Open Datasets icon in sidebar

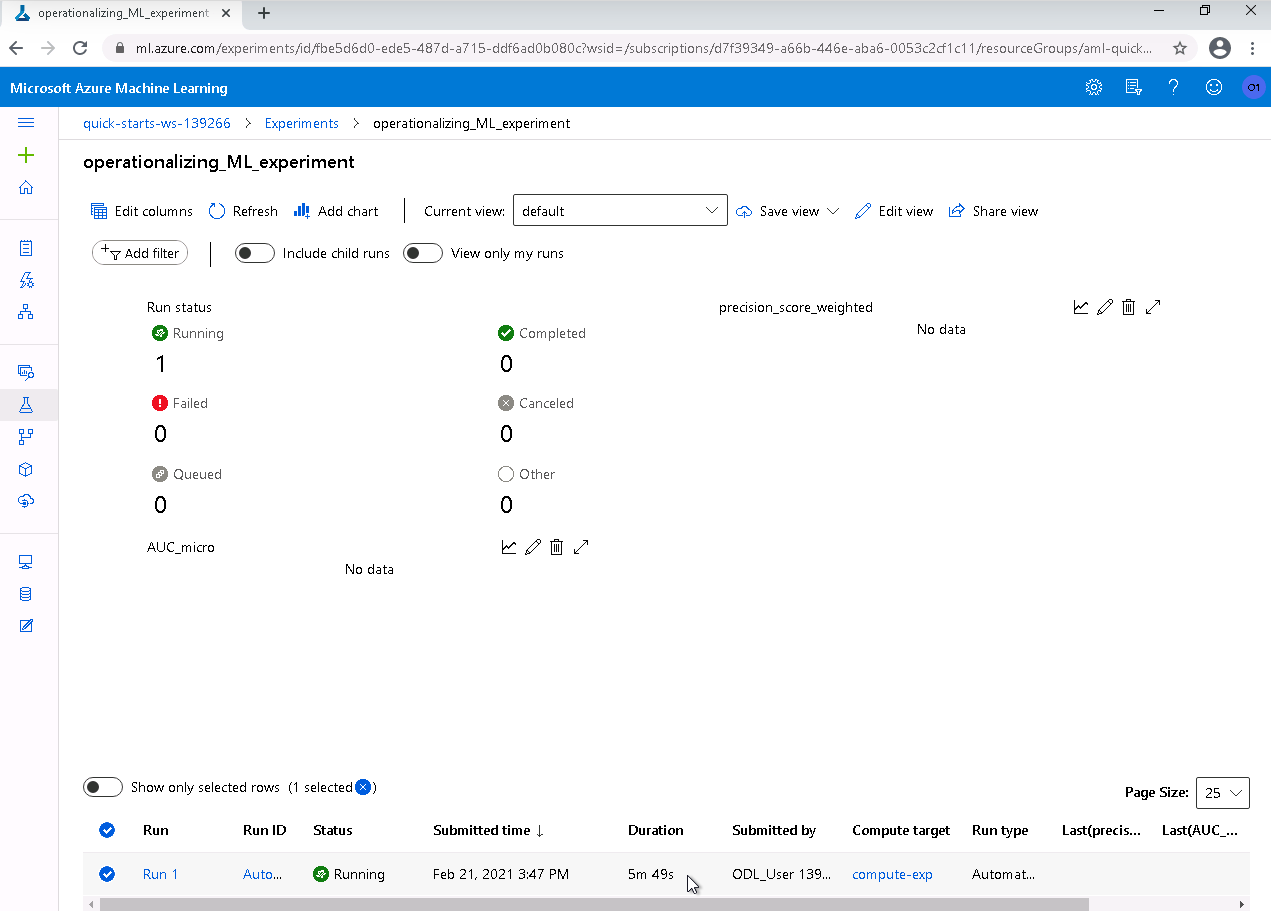tap(26, 373)
